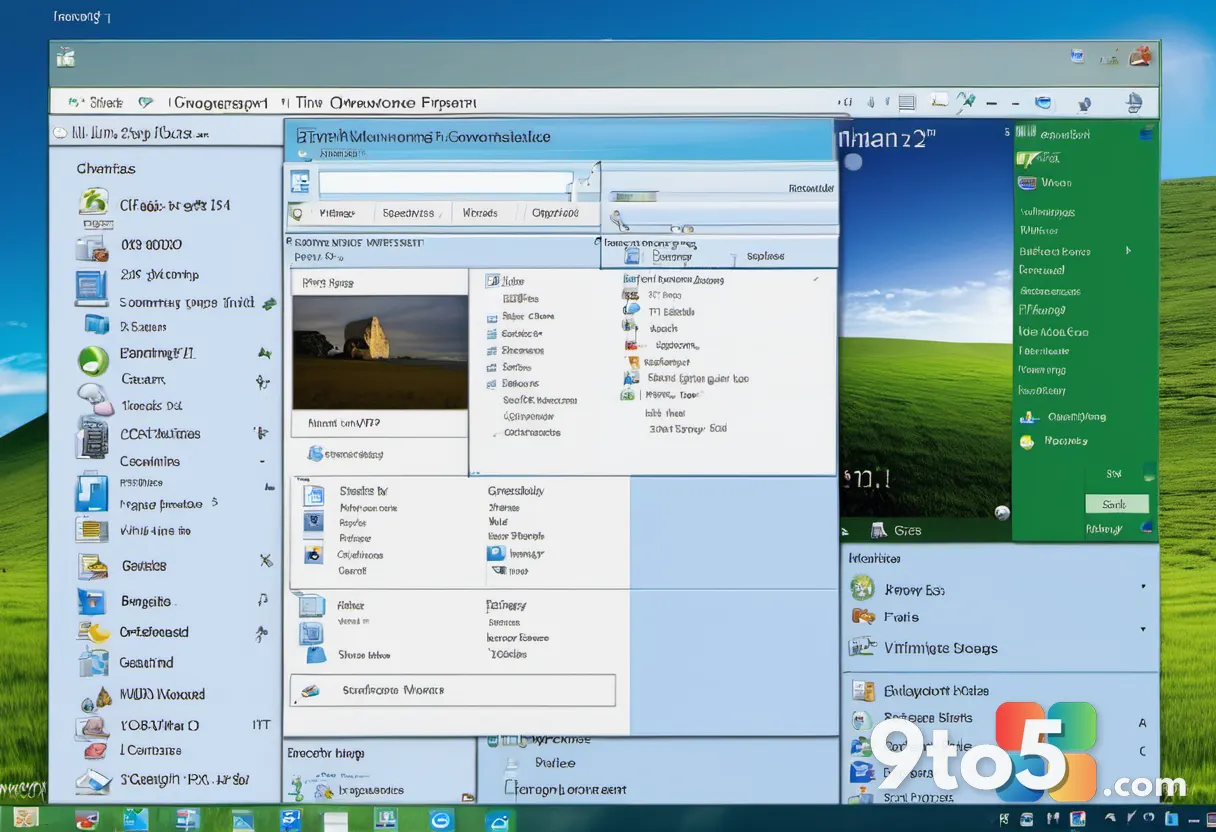The image size is (1216, 832).
Task: Open the "Tine" menu
Action: [308, 102]
